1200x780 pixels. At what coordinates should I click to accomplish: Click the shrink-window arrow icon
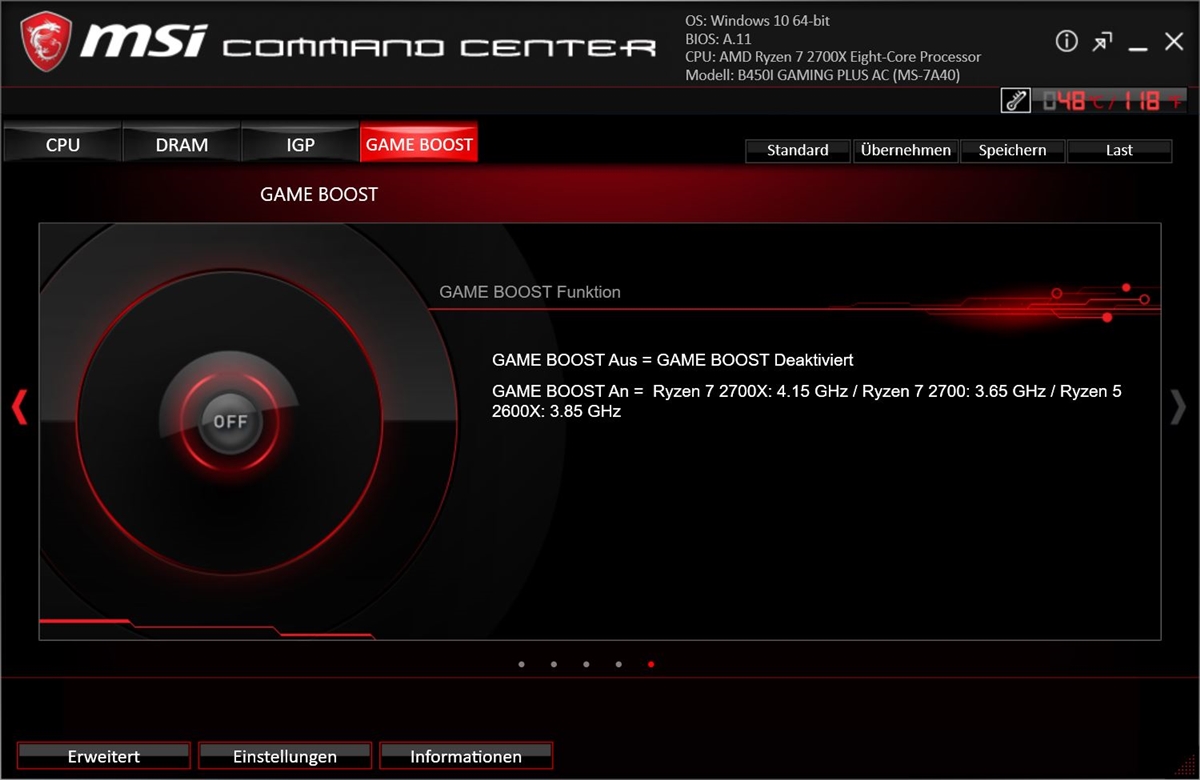tap(1102, 41)
